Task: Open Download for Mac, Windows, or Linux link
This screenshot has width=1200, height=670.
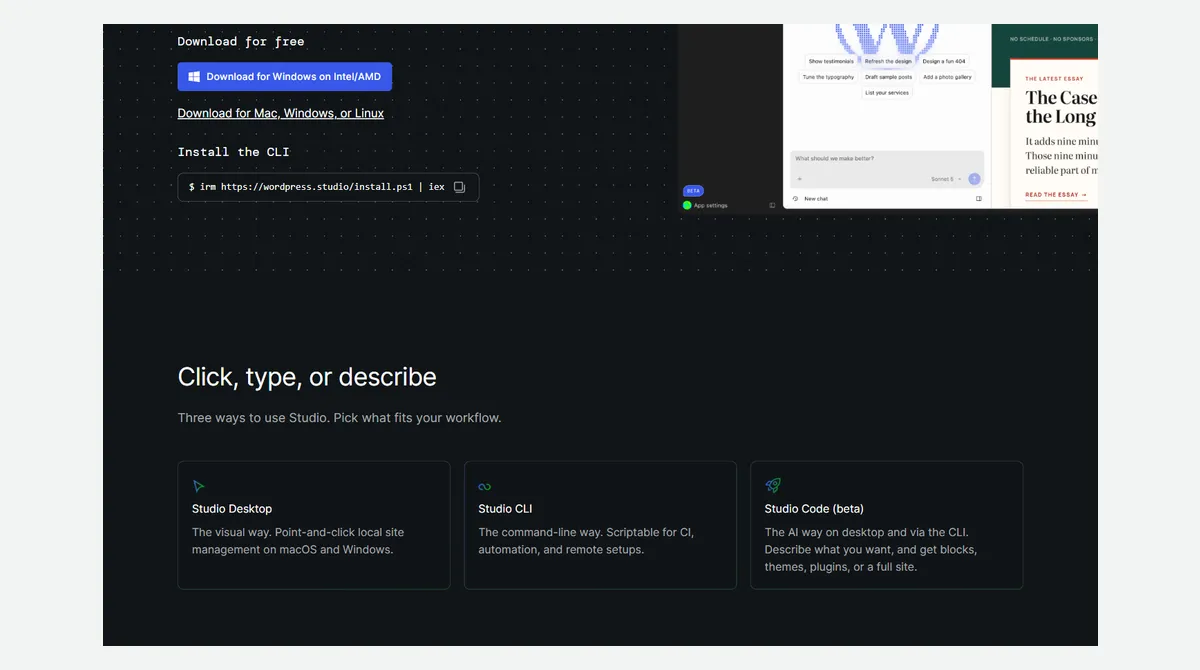Action: (x=281, y=113)
